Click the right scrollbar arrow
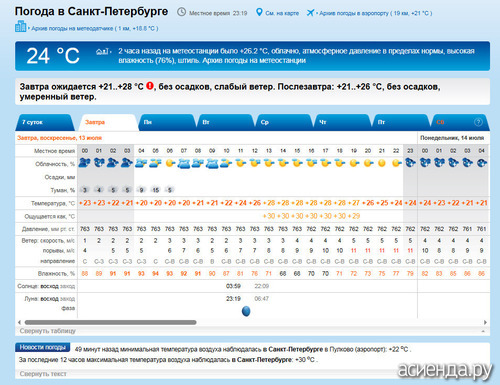 coord(485,322)
